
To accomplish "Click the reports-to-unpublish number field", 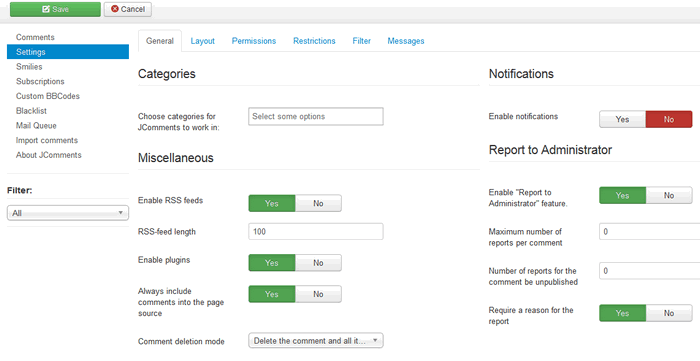I will [x=650, y=271].
